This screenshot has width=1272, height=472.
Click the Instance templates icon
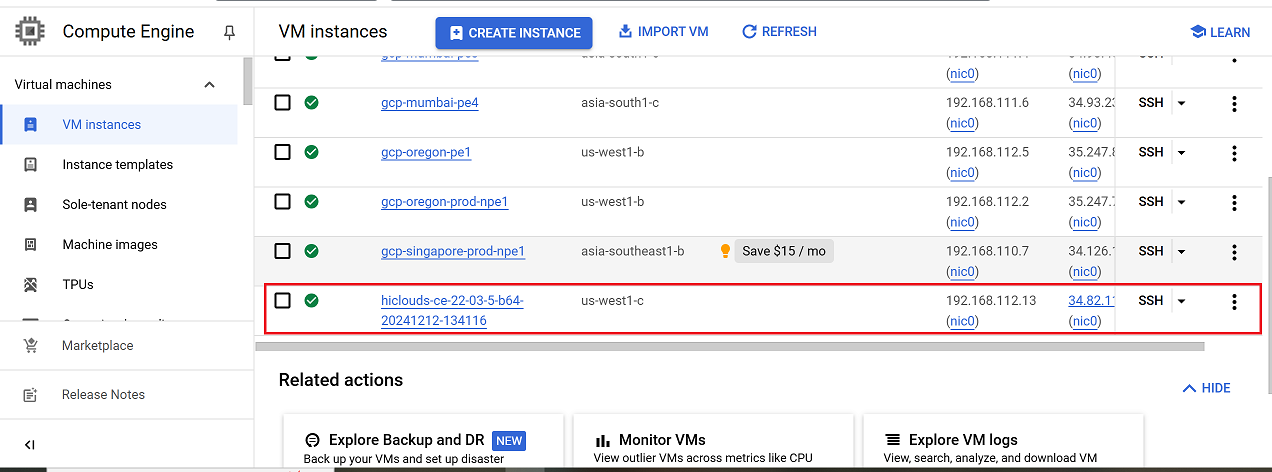30,165
